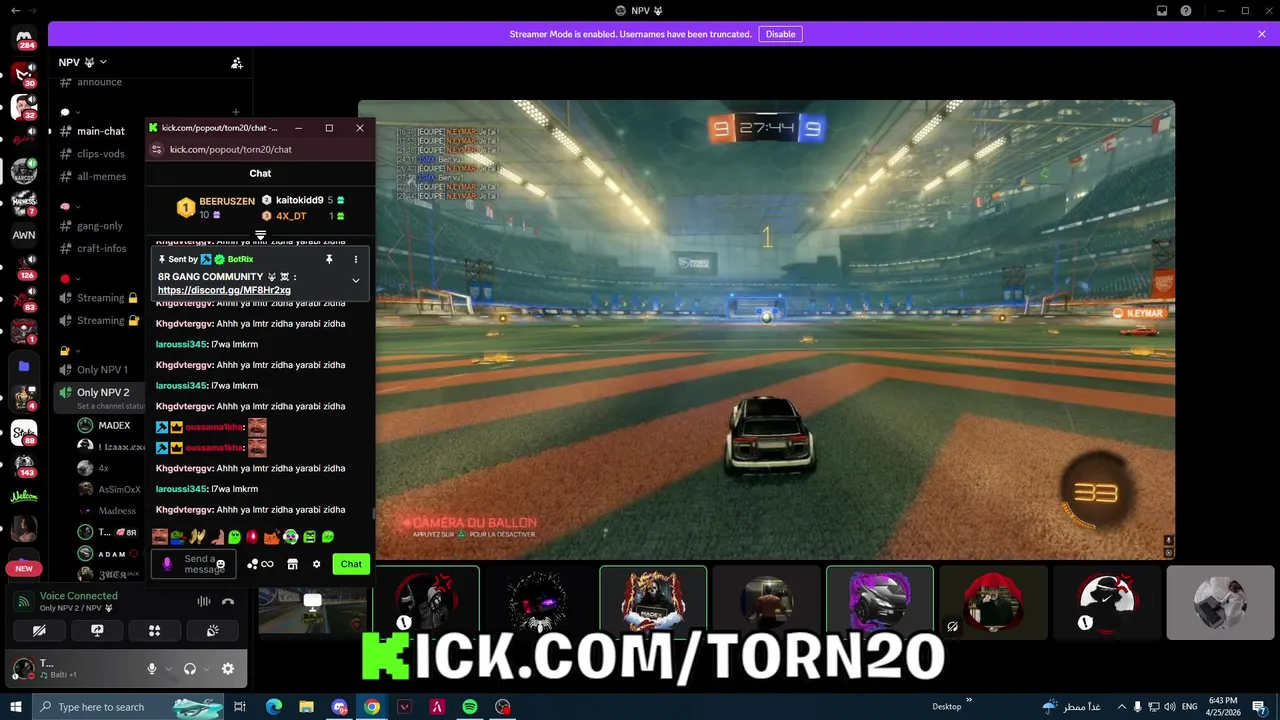This screenshot has width=1280, height=720.
Task: Show hidden tray icons arrow
Action: [1121, 707]
